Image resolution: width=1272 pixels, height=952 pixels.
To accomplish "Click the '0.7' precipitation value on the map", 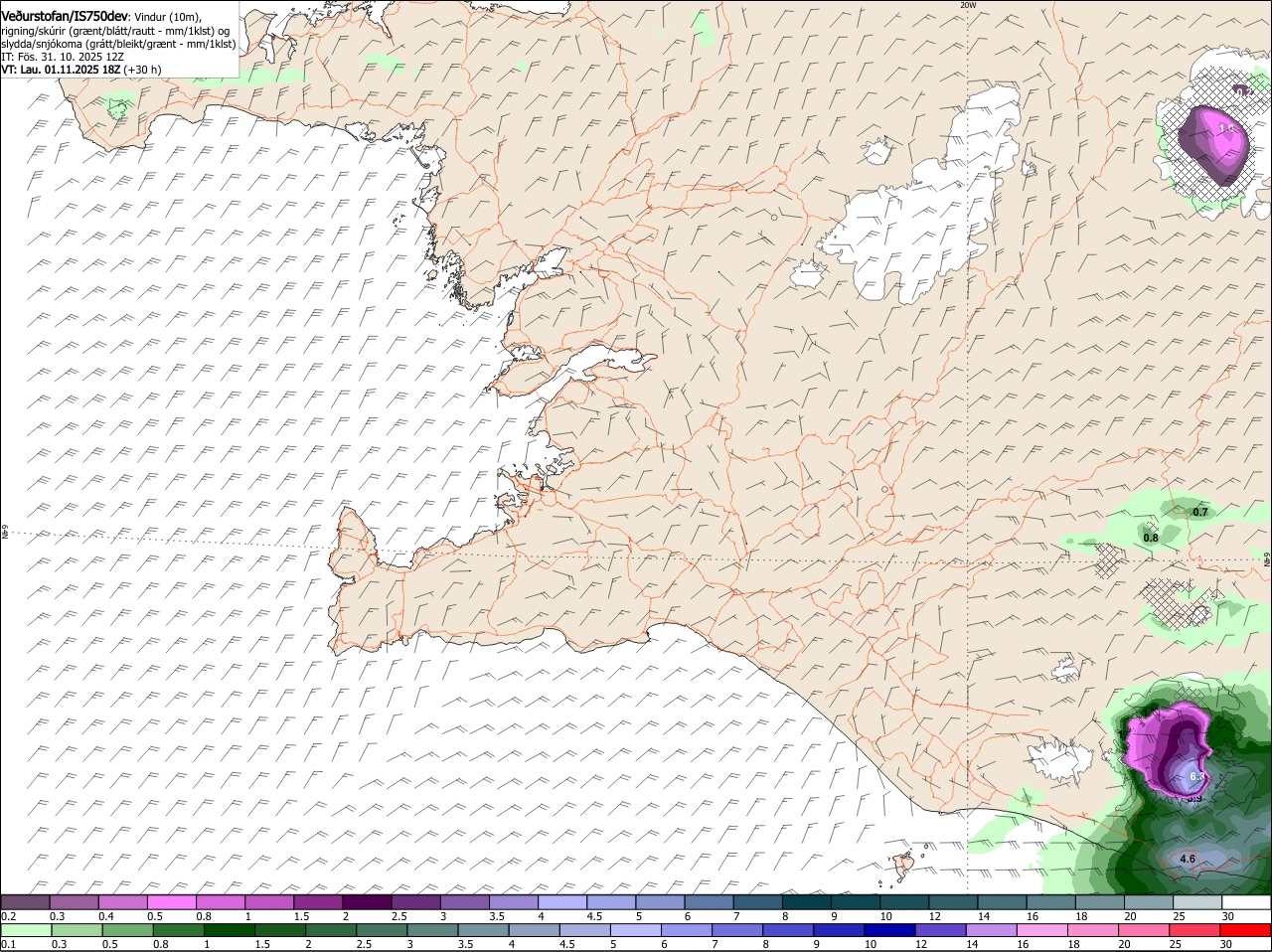I will point(1199,512).
